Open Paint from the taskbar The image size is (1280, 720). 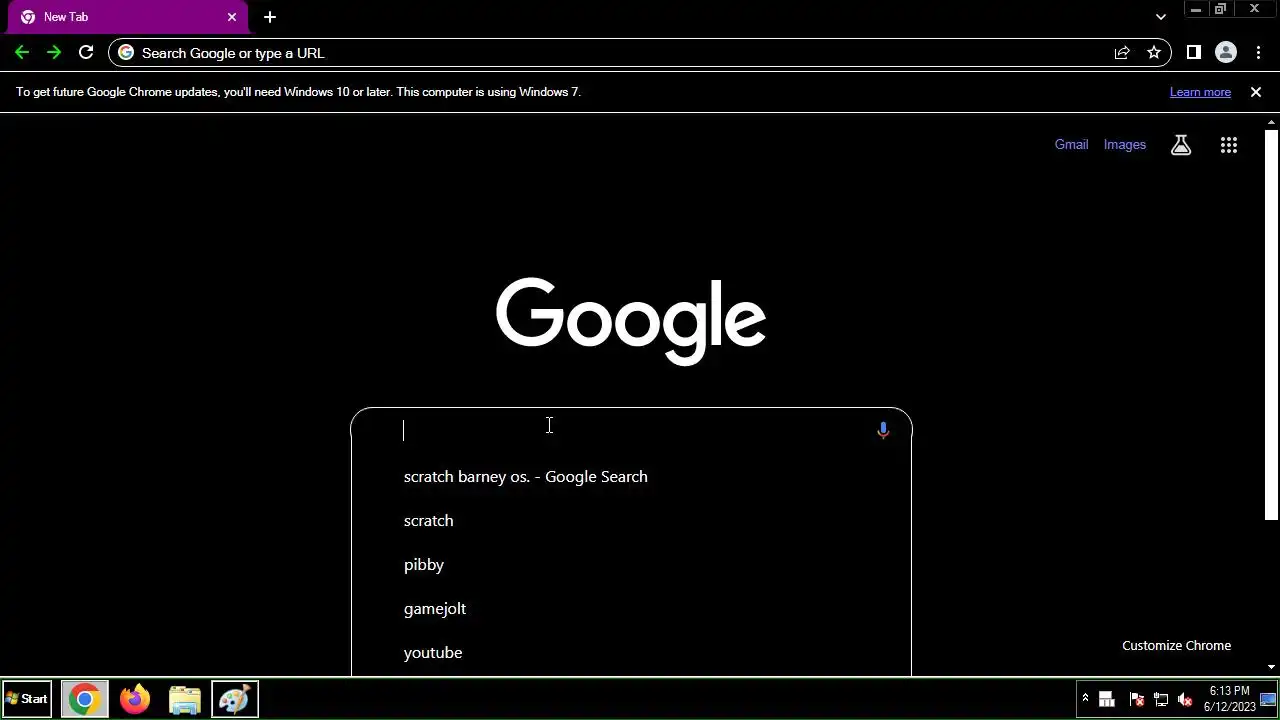tap(235, 699)
